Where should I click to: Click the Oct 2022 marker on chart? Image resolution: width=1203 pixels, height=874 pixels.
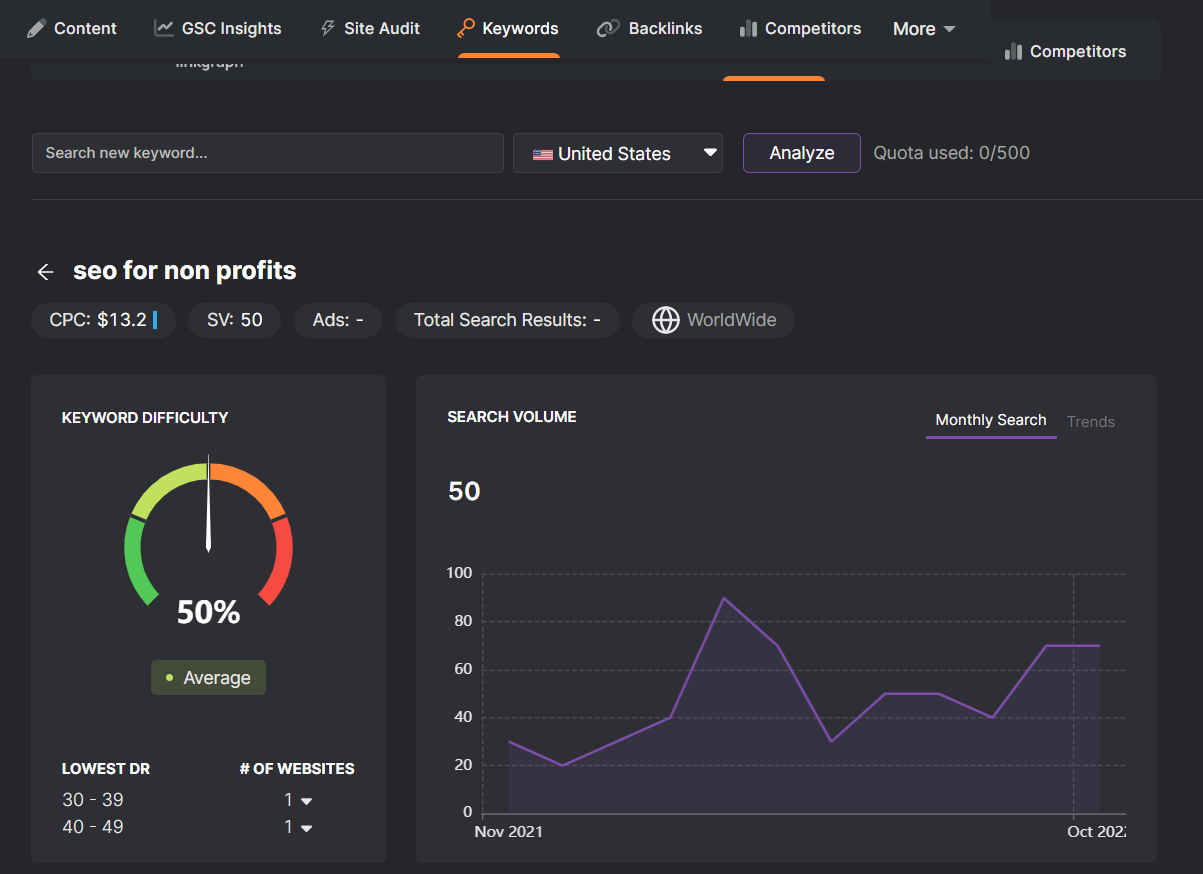pyautogui.click(x=1096, y=832)
